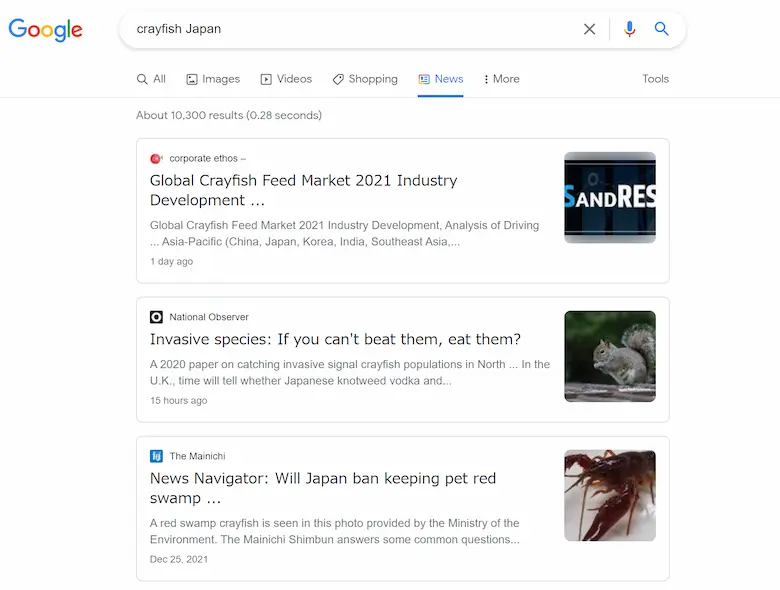Image resolution: width=780 pixels, height=590 pixels.
Task: Click the 'About 10,300 results' count text
Action: (229, 115)
